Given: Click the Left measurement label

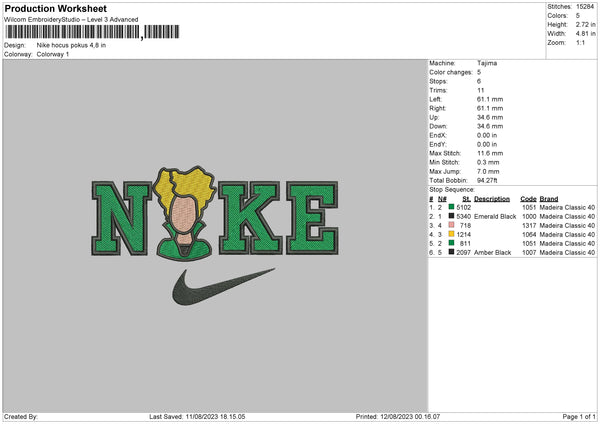Looking at the screenshot, I should click(x=435, y=99).
